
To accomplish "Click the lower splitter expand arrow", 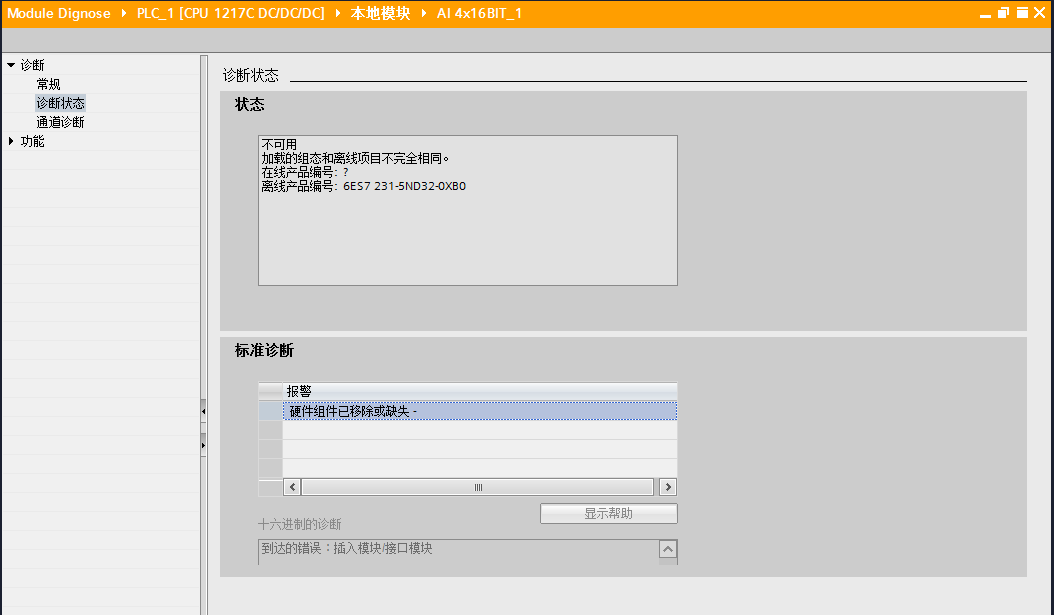I will pos(203,445).
